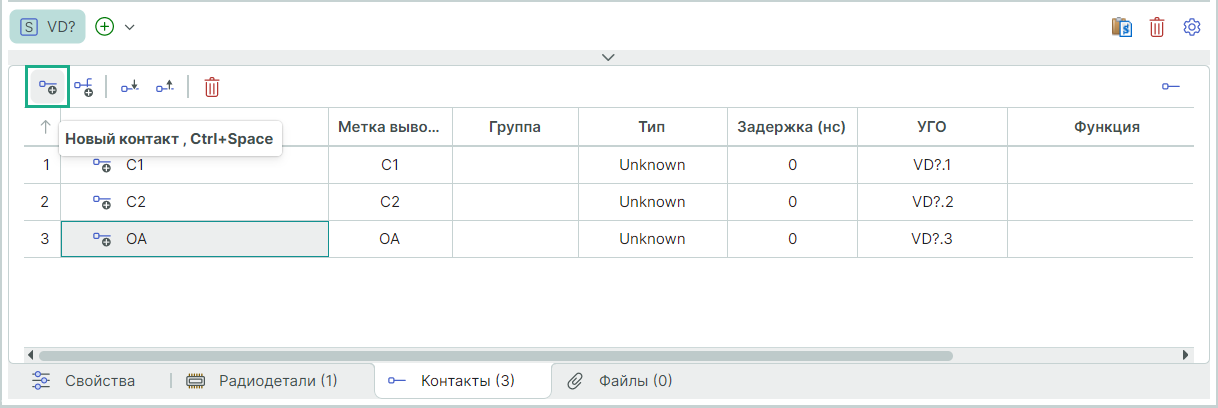Click the move contact up icon
1218x408 pixels.
(x=165, y=87)
